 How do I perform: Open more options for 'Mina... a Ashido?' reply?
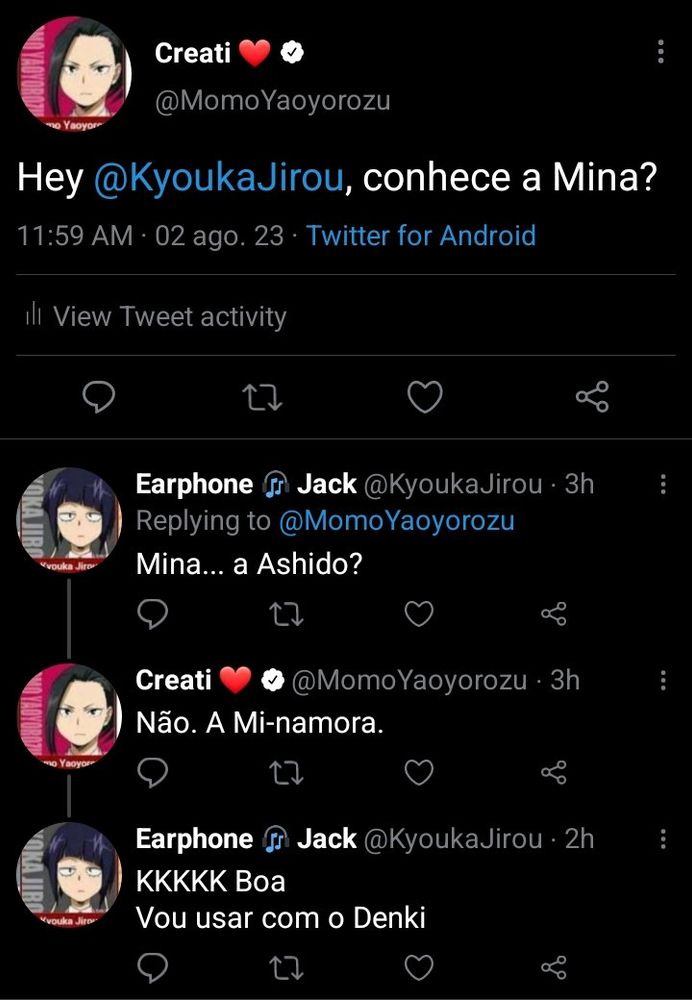(x=662, y=485)
